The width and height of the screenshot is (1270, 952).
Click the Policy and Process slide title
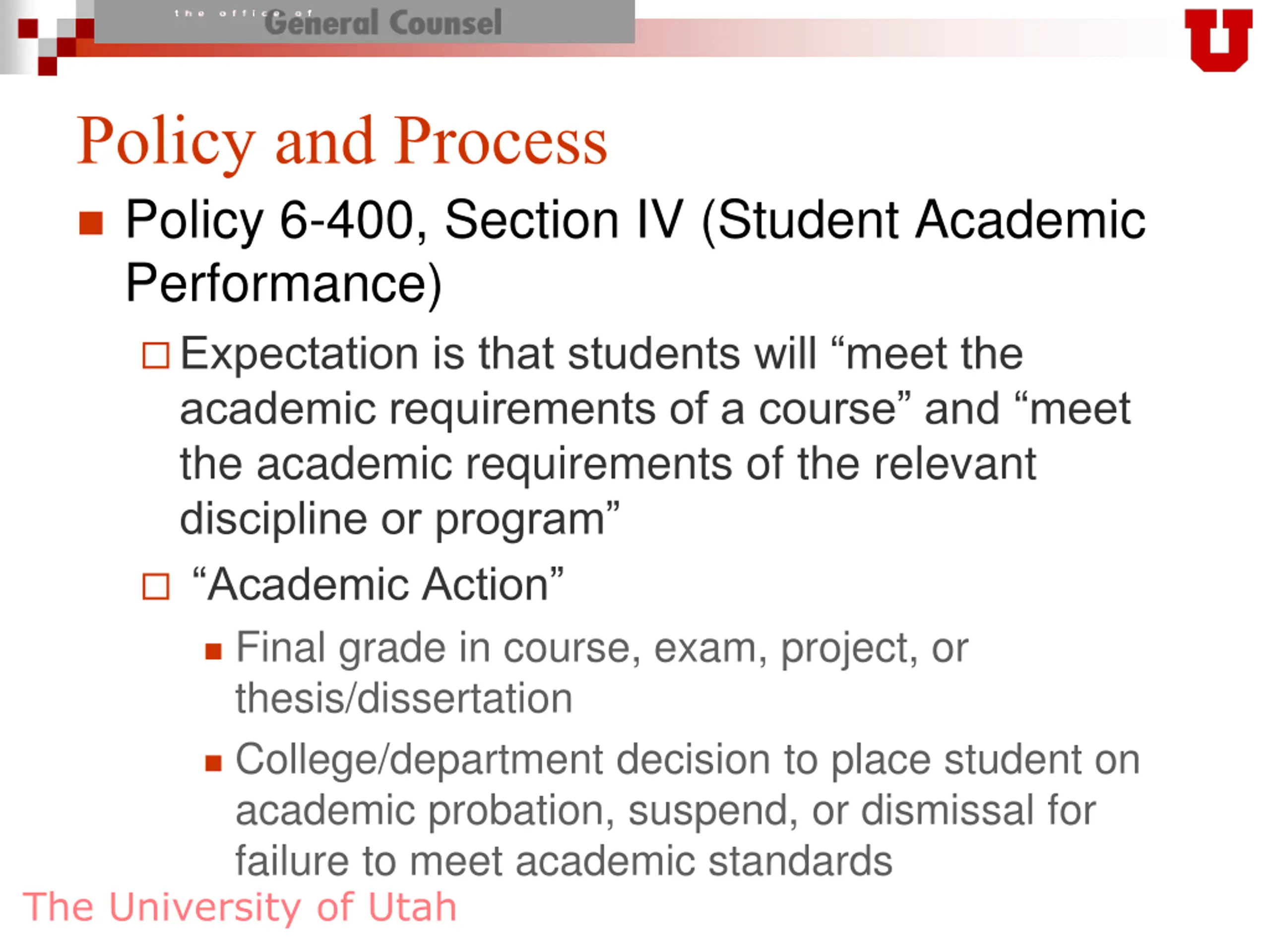point(342,141)
